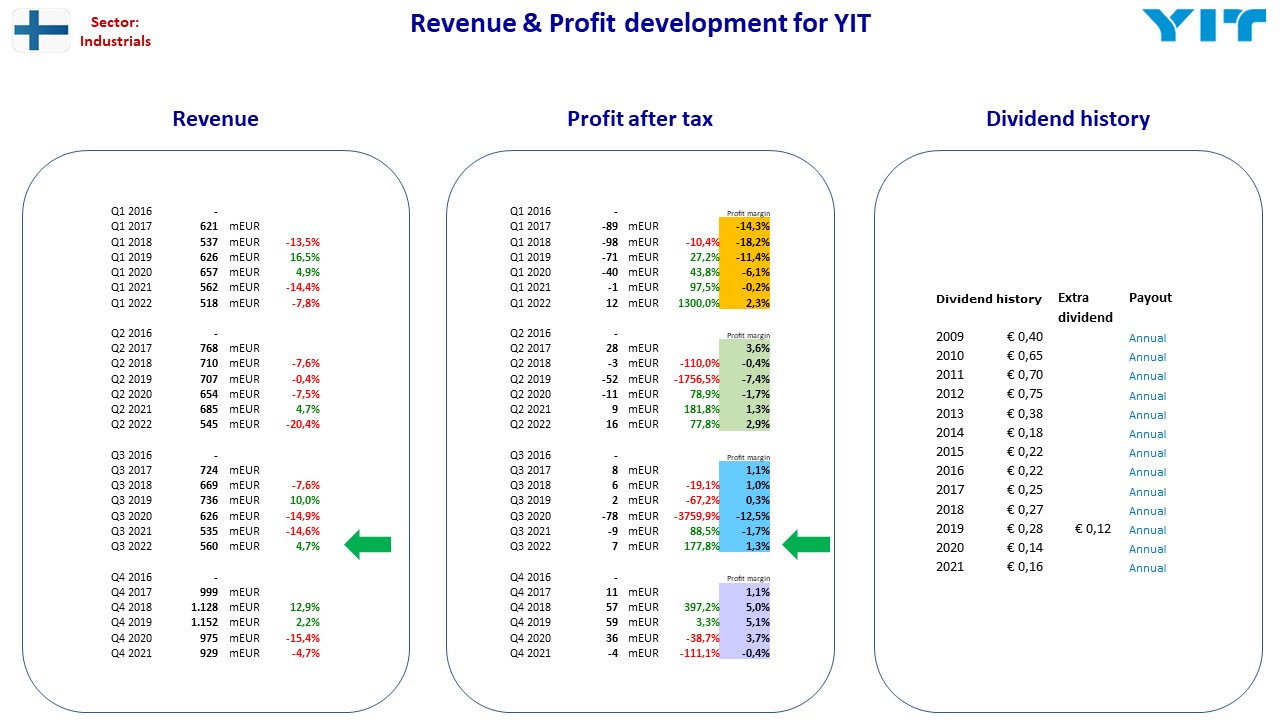
Task: Click the Revenue section heading
Action: tap(215, 119)
